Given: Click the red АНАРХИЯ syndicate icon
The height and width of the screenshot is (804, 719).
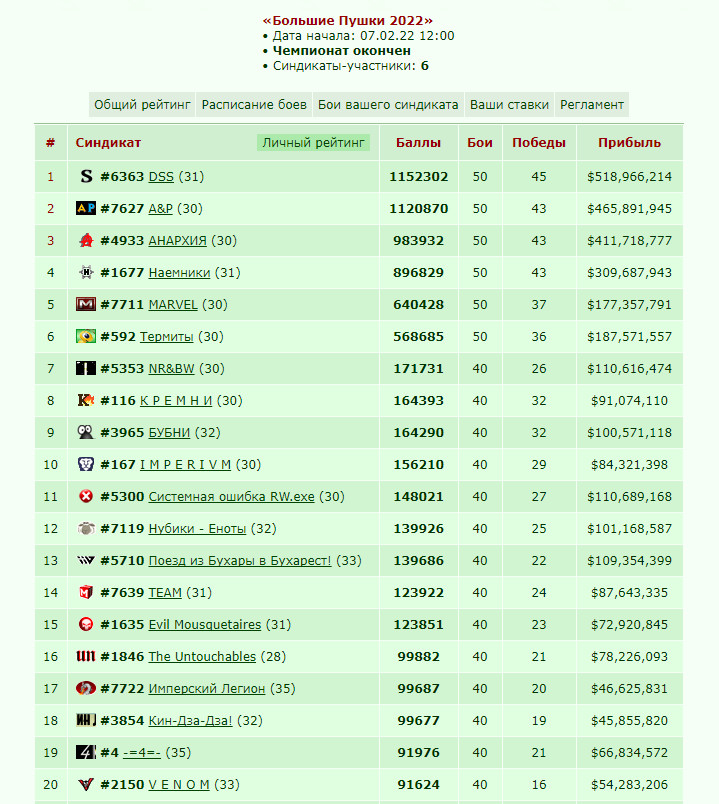Looking at the screenshot, I should 86,240.
